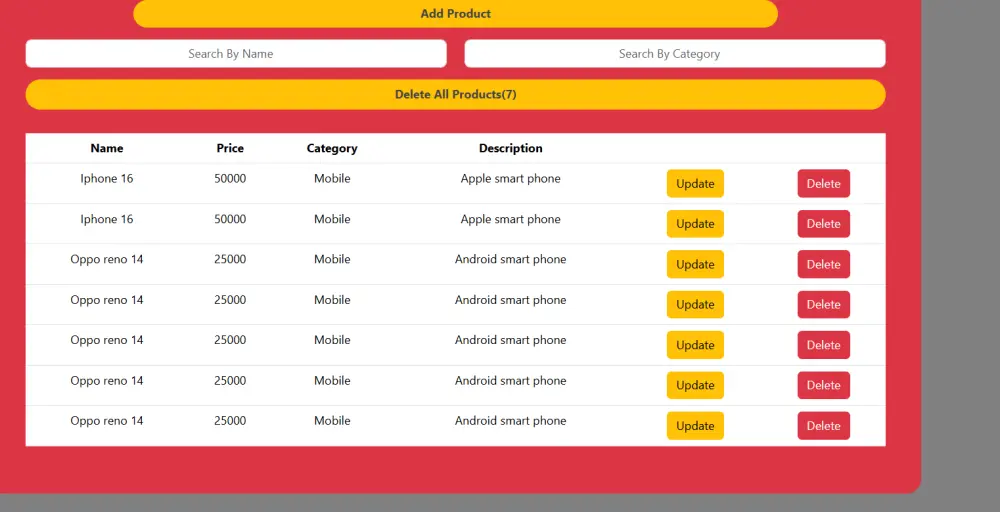The width and height of the screenshot is (1000, 512).
Task: Focus the Search By Category field
Action: [675, 54]
